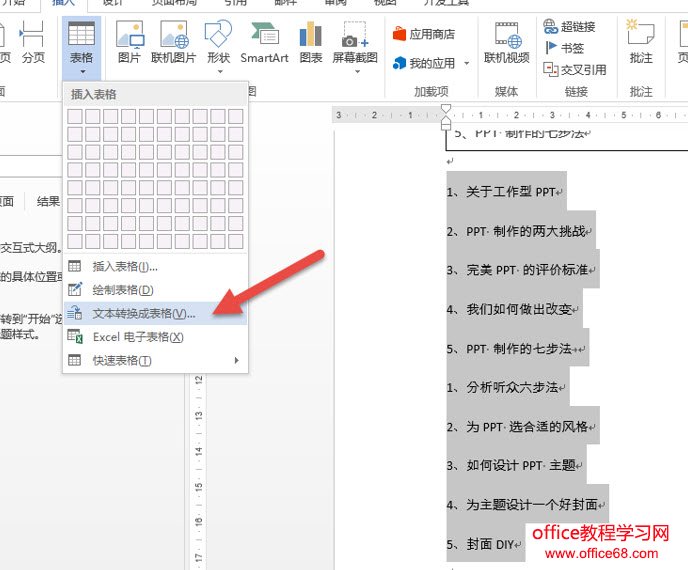Select 绘制表格(D) draw table
Screen dimensions: 688x570
[x=155, y=290]
